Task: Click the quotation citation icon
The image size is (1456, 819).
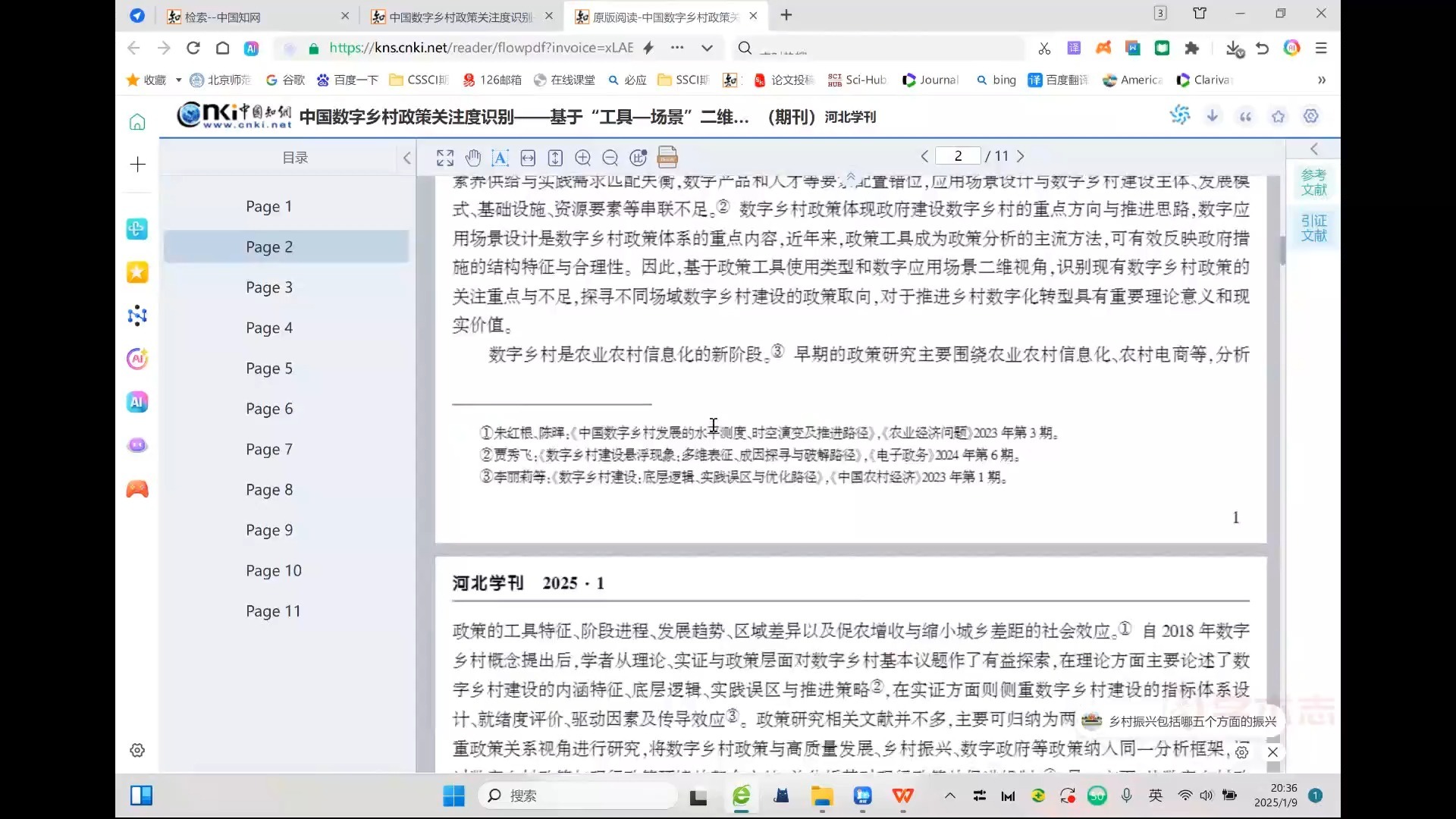Action: (1245, 116)
